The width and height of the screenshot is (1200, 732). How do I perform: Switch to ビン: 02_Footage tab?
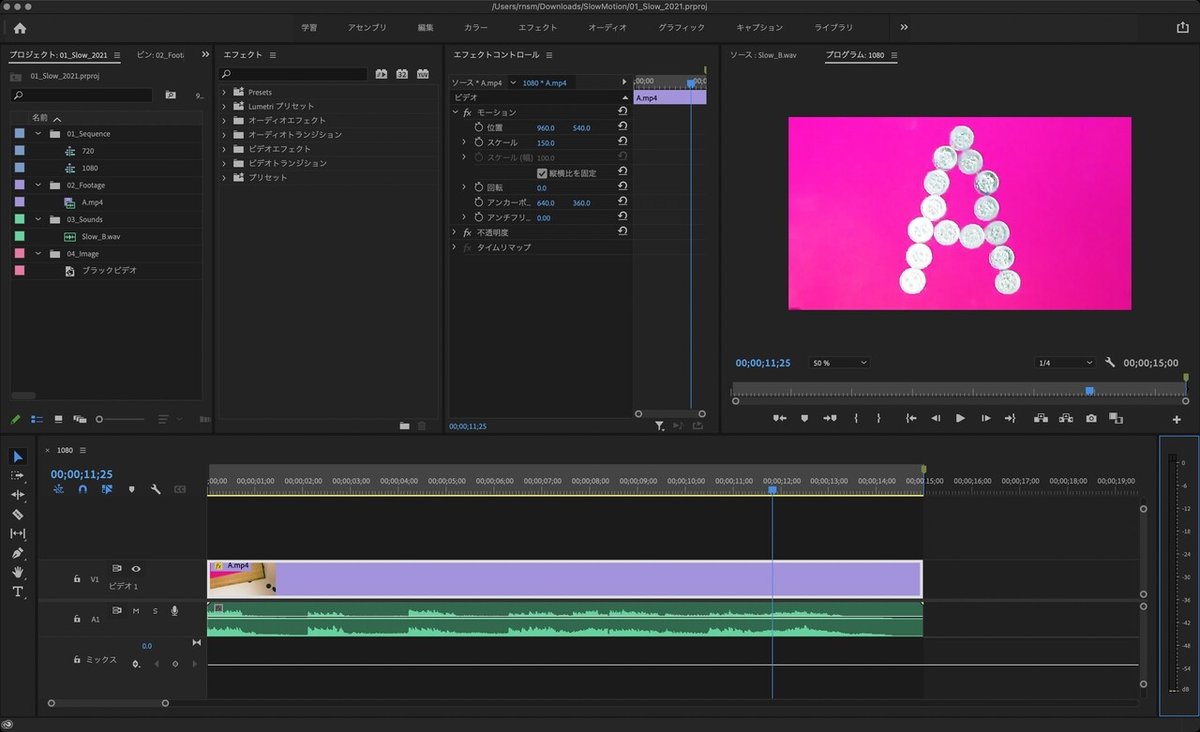pos(160,55)
